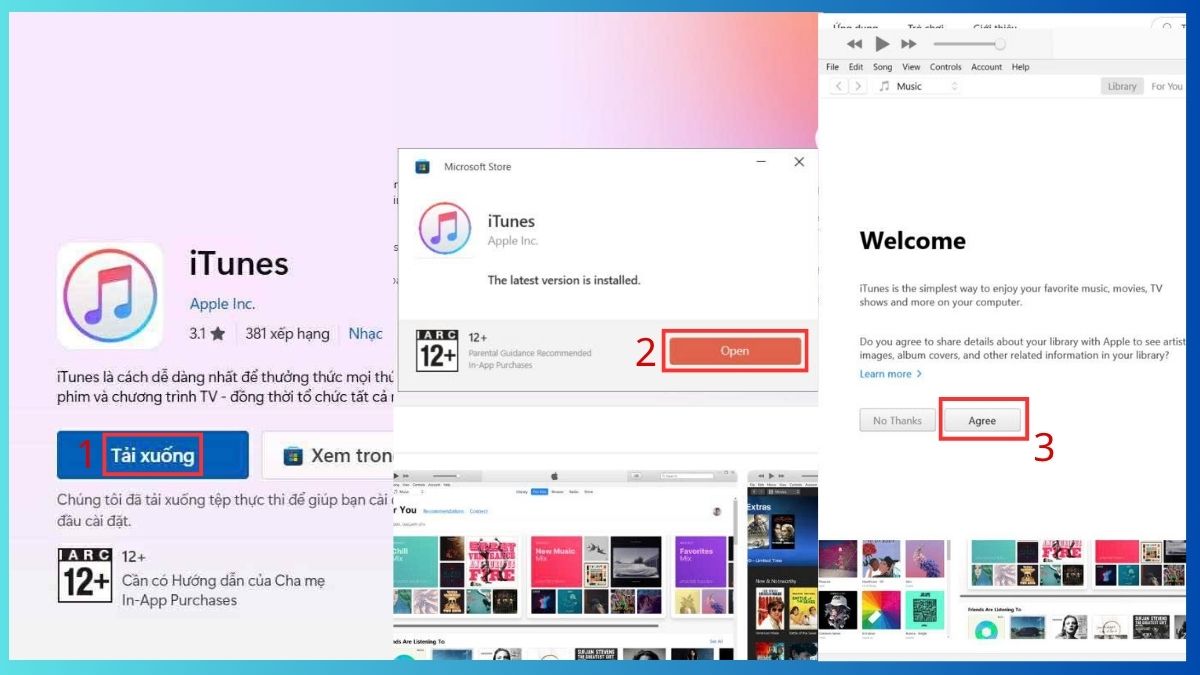Screen dimensions: 1200x675
Task: Open the Learn more link in Welcome screen
Action: click(x=890, y=374)
